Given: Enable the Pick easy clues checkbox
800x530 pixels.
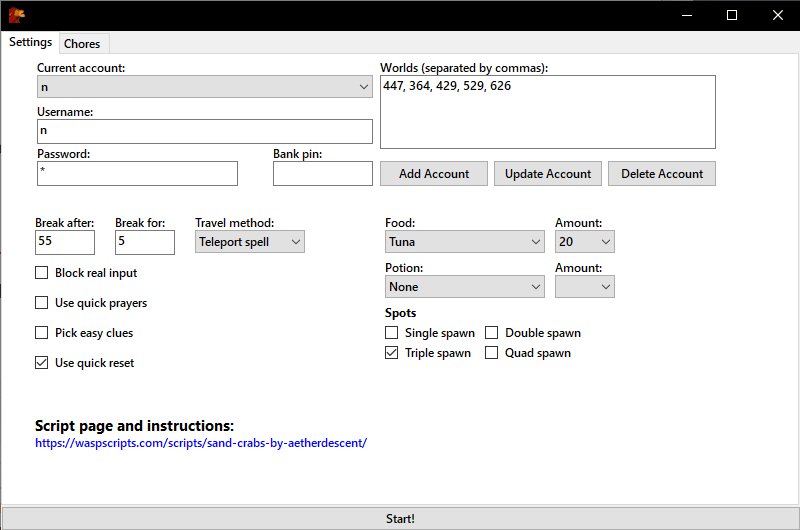Looking at the screenshot, I should click(x=41, y=333).
